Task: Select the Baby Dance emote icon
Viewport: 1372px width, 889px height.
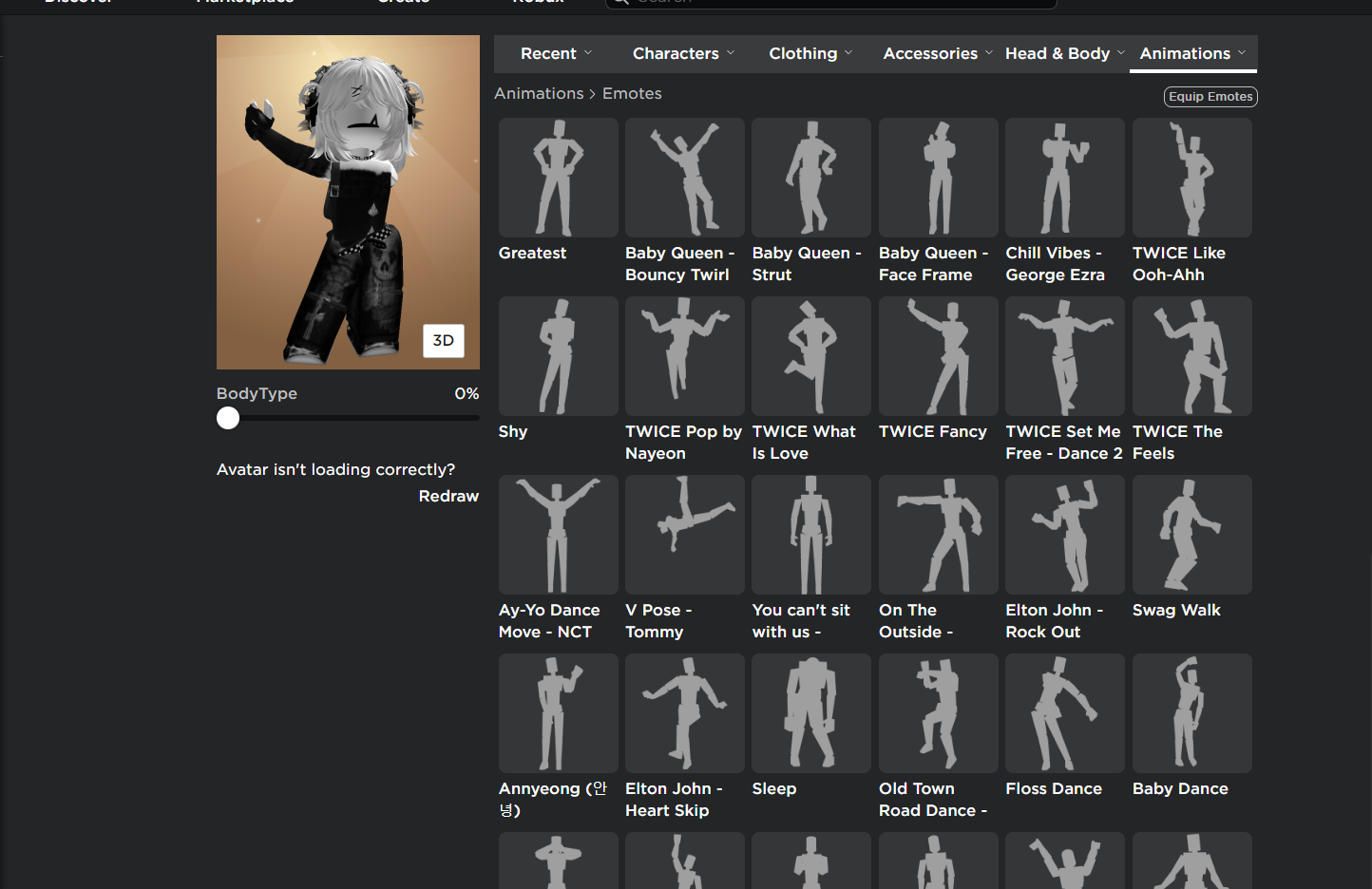Action: (1191, 713)
